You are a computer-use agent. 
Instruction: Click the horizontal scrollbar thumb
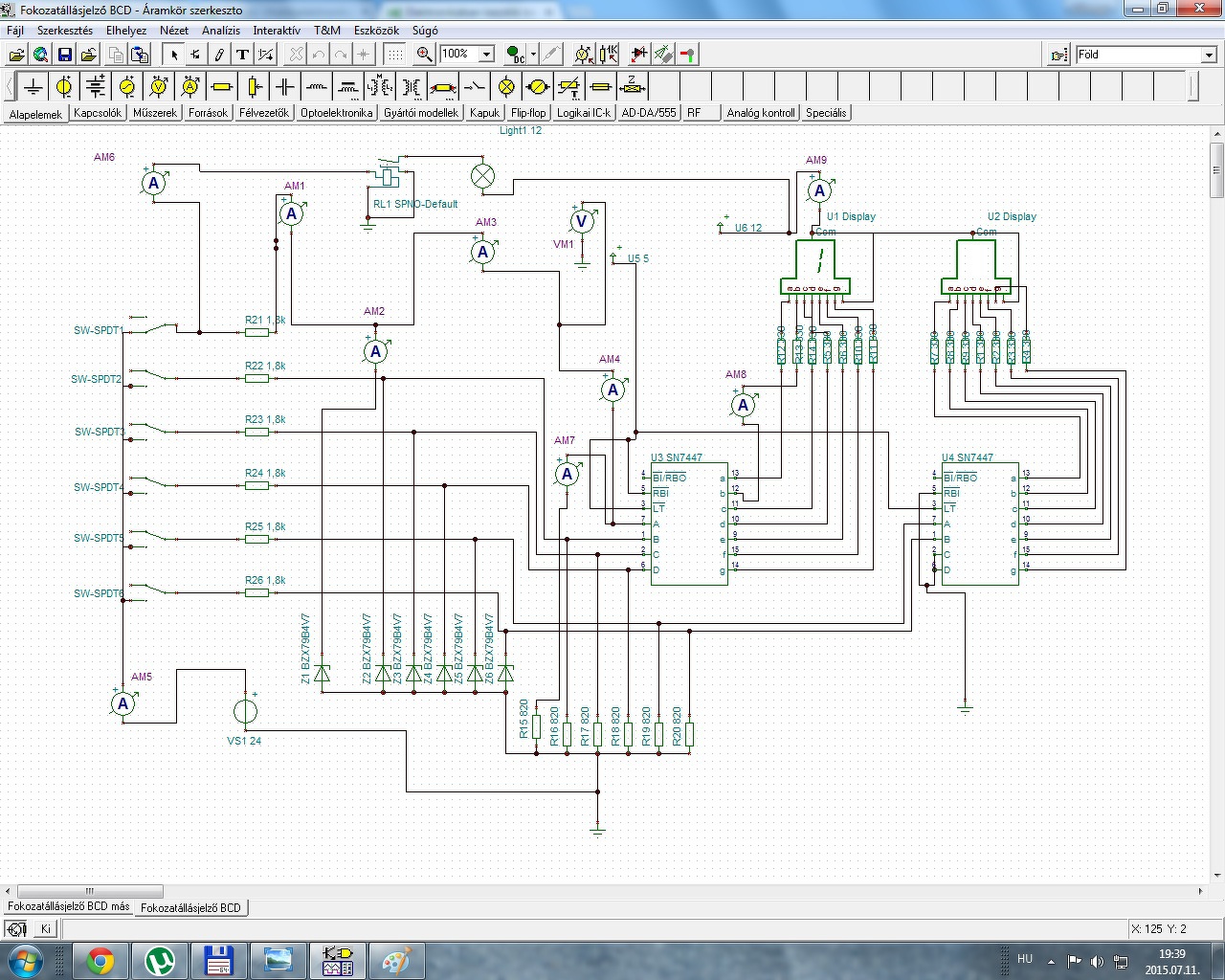click(89, 891)
